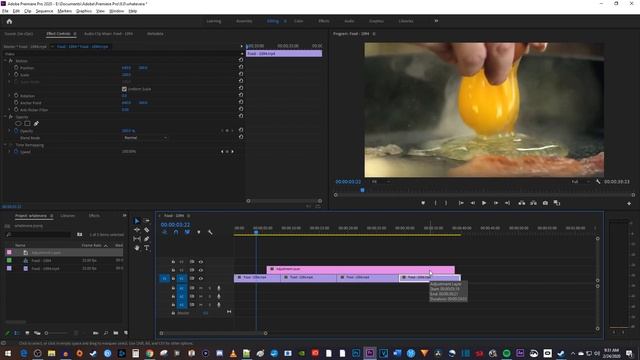Create ellipse mask under Opacity
This screenshot has height=360, width=640.
(18, 123)
